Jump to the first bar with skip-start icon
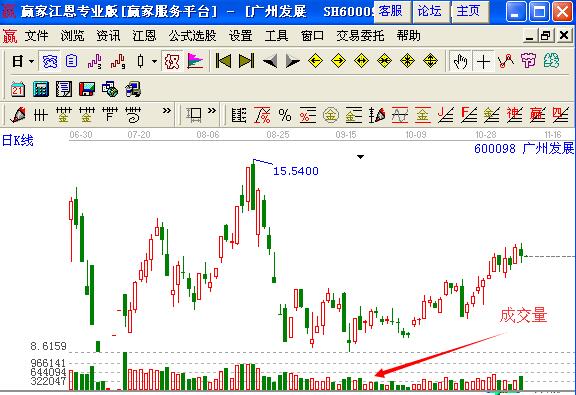The height and width of the screenshot is (395, 576). coord(223,61)
